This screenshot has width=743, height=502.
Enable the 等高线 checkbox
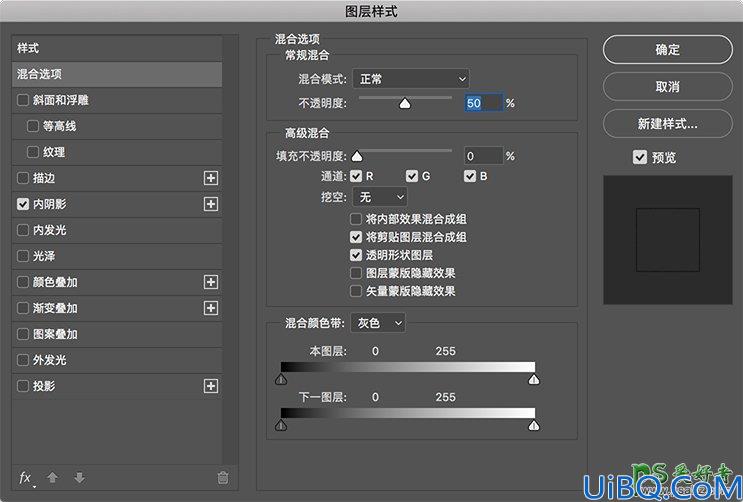[x=33, y=126]
